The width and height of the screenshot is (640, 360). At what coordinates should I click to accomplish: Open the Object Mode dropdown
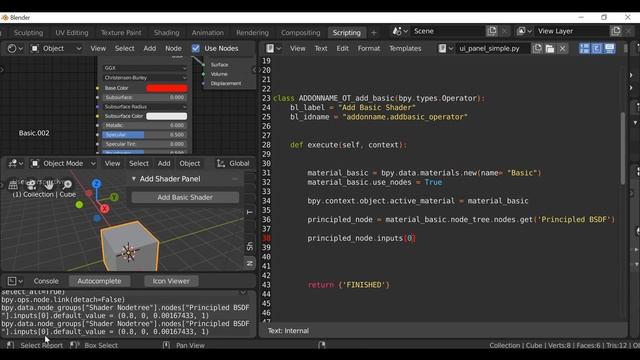pos(63,163)
